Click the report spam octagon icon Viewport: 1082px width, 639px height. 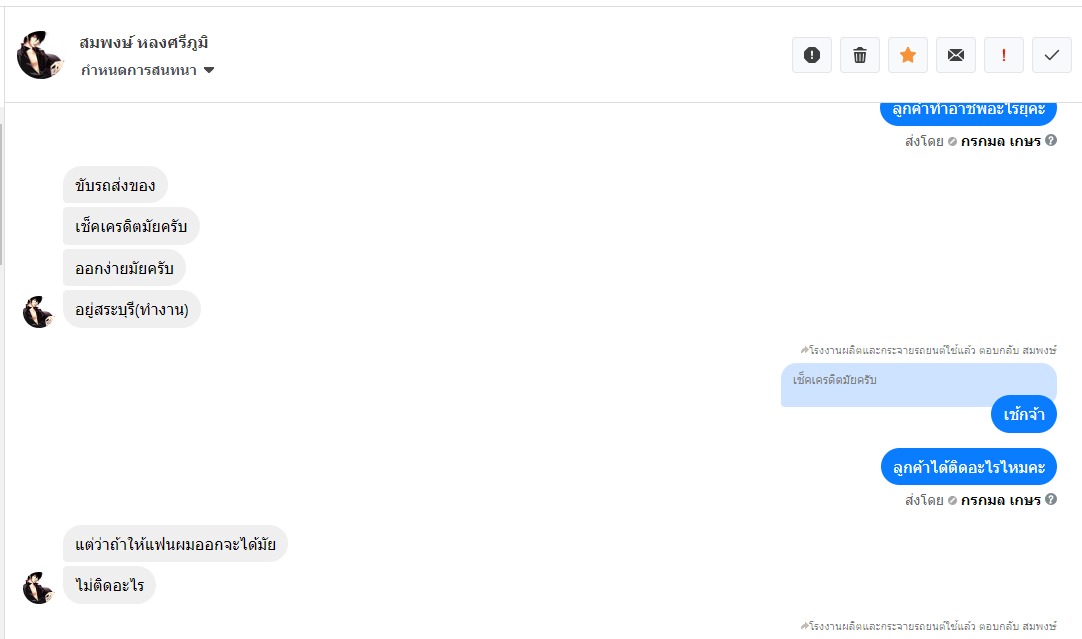click(812, 55)
